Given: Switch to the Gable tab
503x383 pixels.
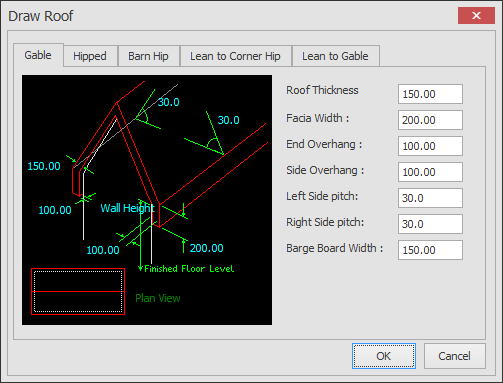Looking at the screenshot, I should [x=38, y=55].
